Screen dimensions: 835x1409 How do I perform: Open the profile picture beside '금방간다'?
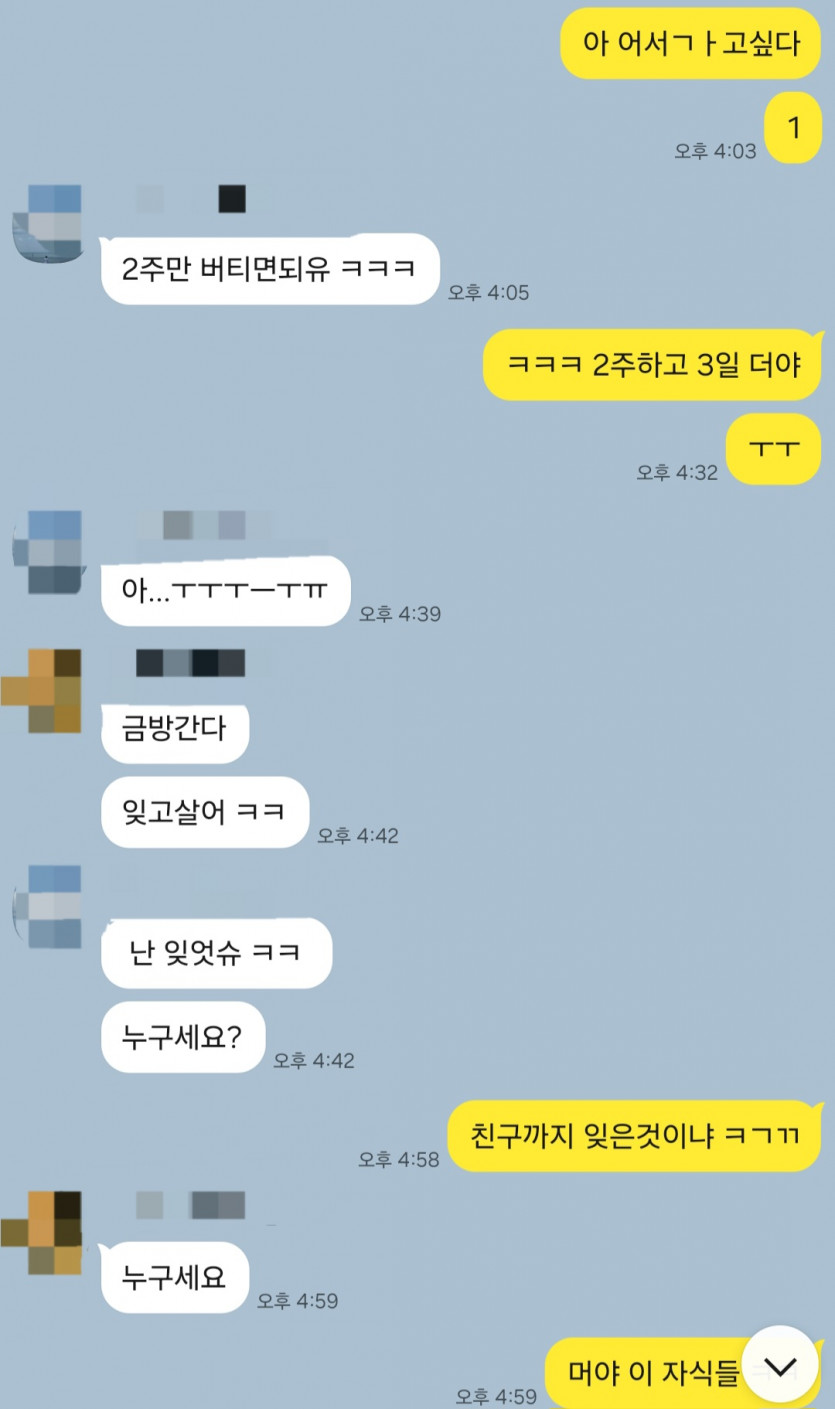(42, 691)
